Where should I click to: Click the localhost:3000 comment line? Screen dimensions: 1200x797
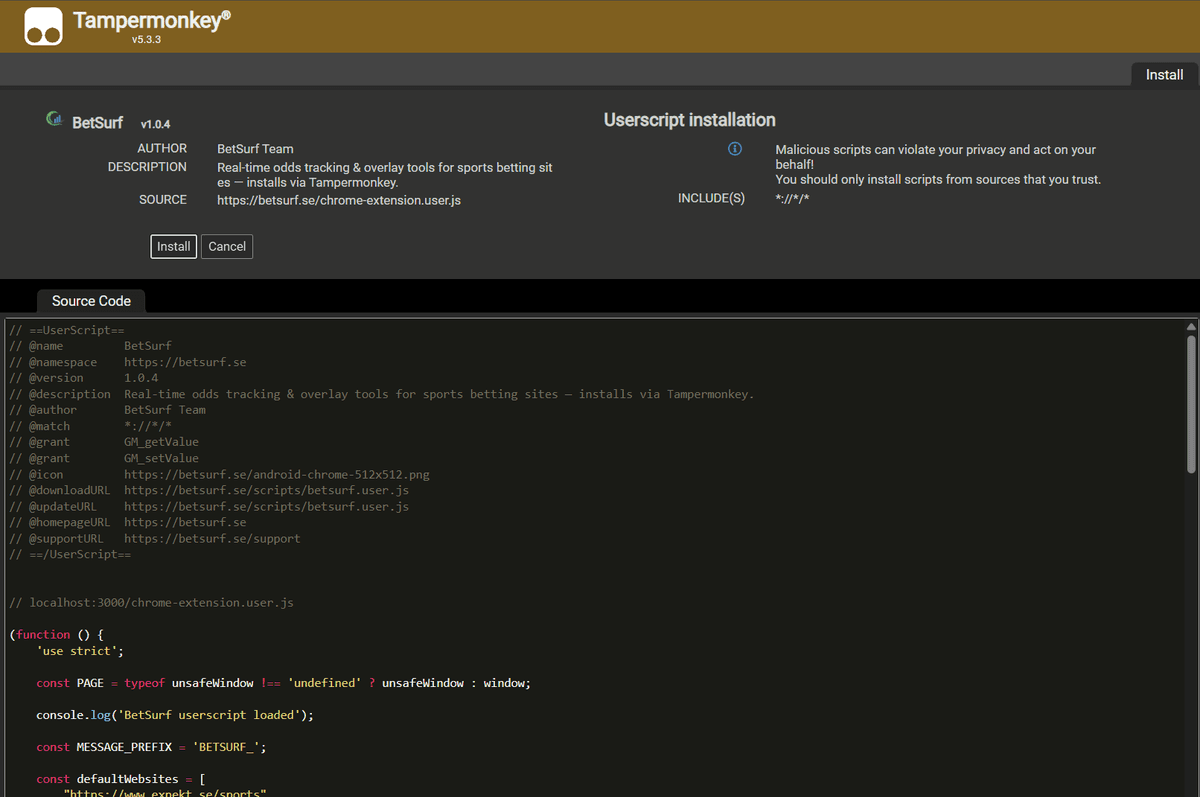(x=151, y=603)
